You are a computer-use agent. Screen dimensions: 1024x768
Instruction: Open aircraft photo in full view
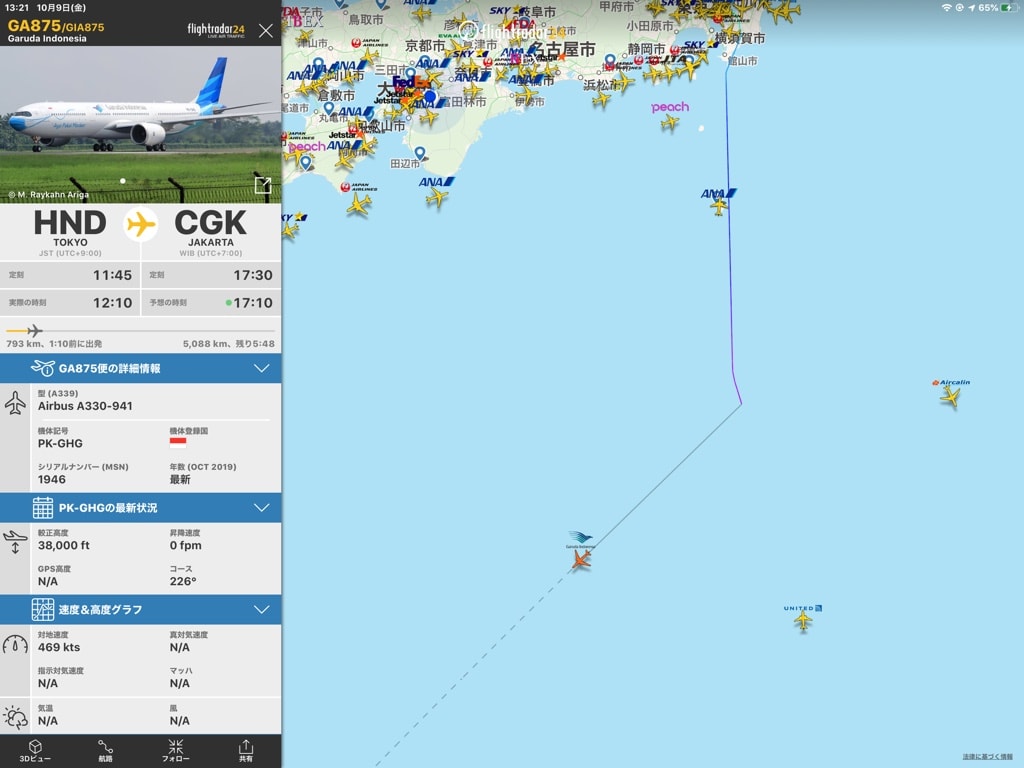263,185
